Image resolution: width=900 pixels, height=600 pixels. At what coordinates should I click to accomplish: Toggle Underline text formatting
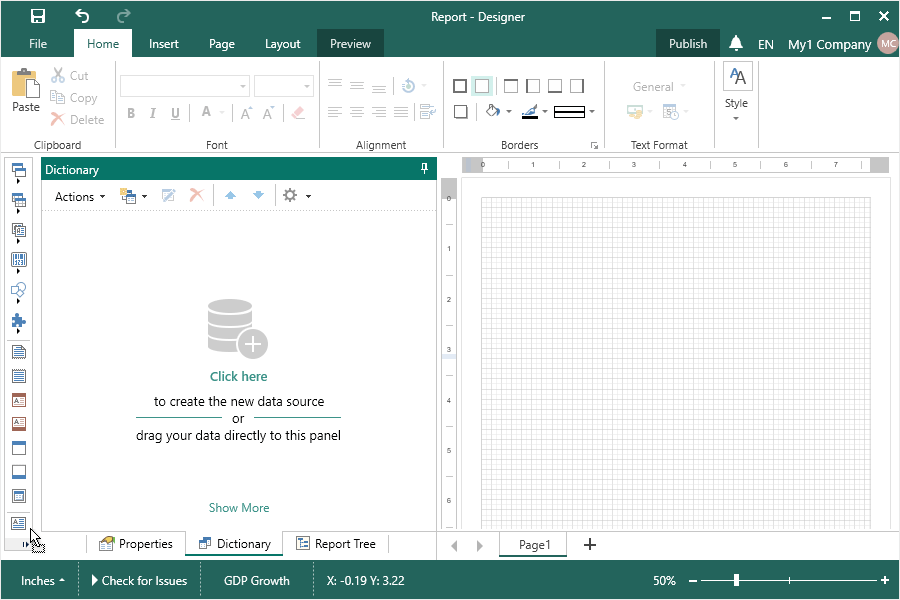coord(175,113)
